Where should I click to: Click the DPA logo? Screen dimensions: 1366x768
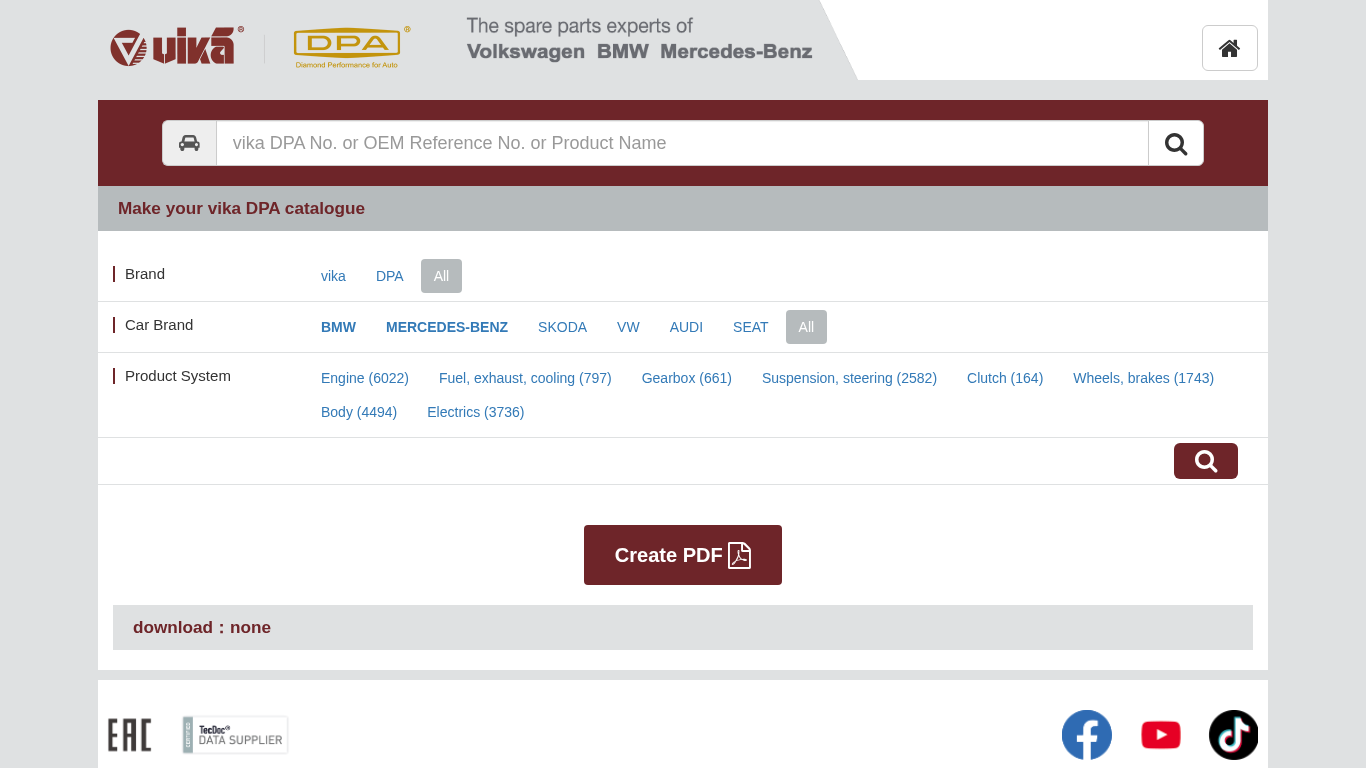coord(351,47)
